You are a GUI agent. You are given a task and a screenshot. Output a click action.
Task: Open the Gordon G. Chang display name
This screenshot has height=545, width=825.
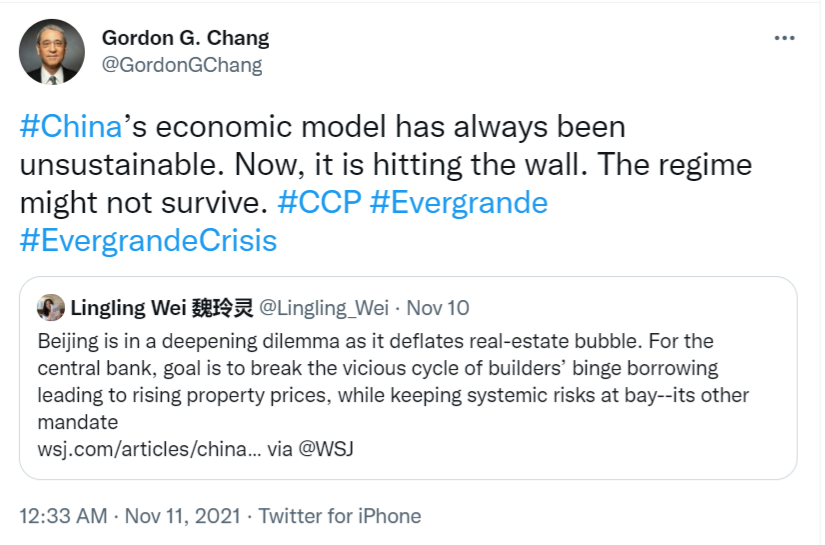click(185, 38)
